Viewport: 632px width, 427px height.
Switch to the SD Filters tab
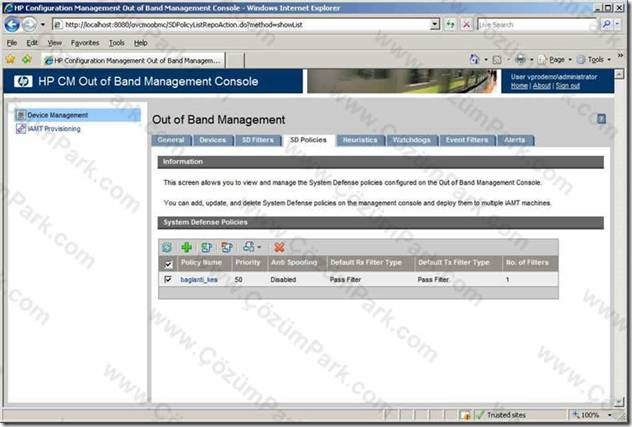coord(258,140)
